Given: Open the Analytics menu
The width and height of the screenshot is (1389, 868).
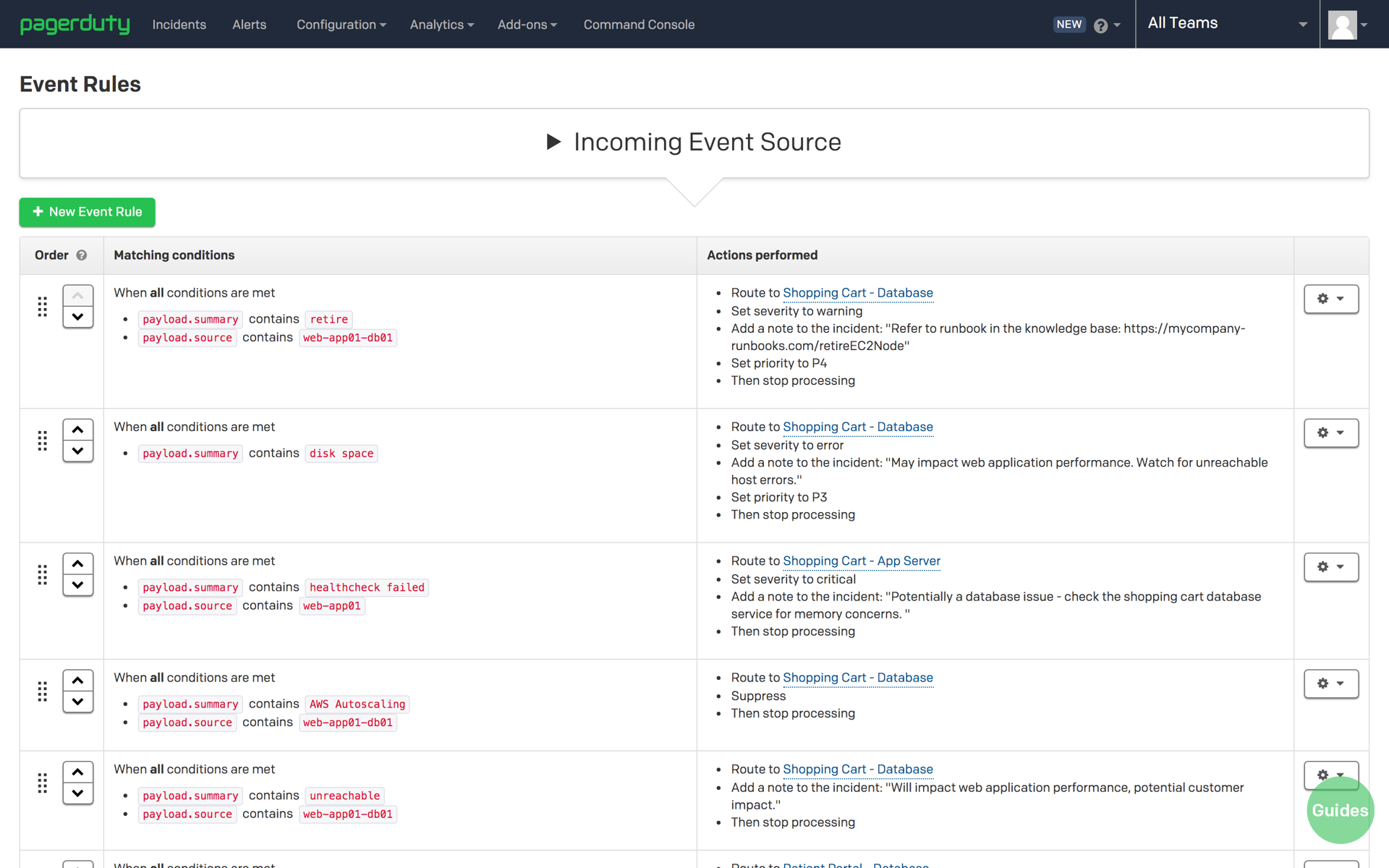Looking at the screenshot, I should click(441, 25).
